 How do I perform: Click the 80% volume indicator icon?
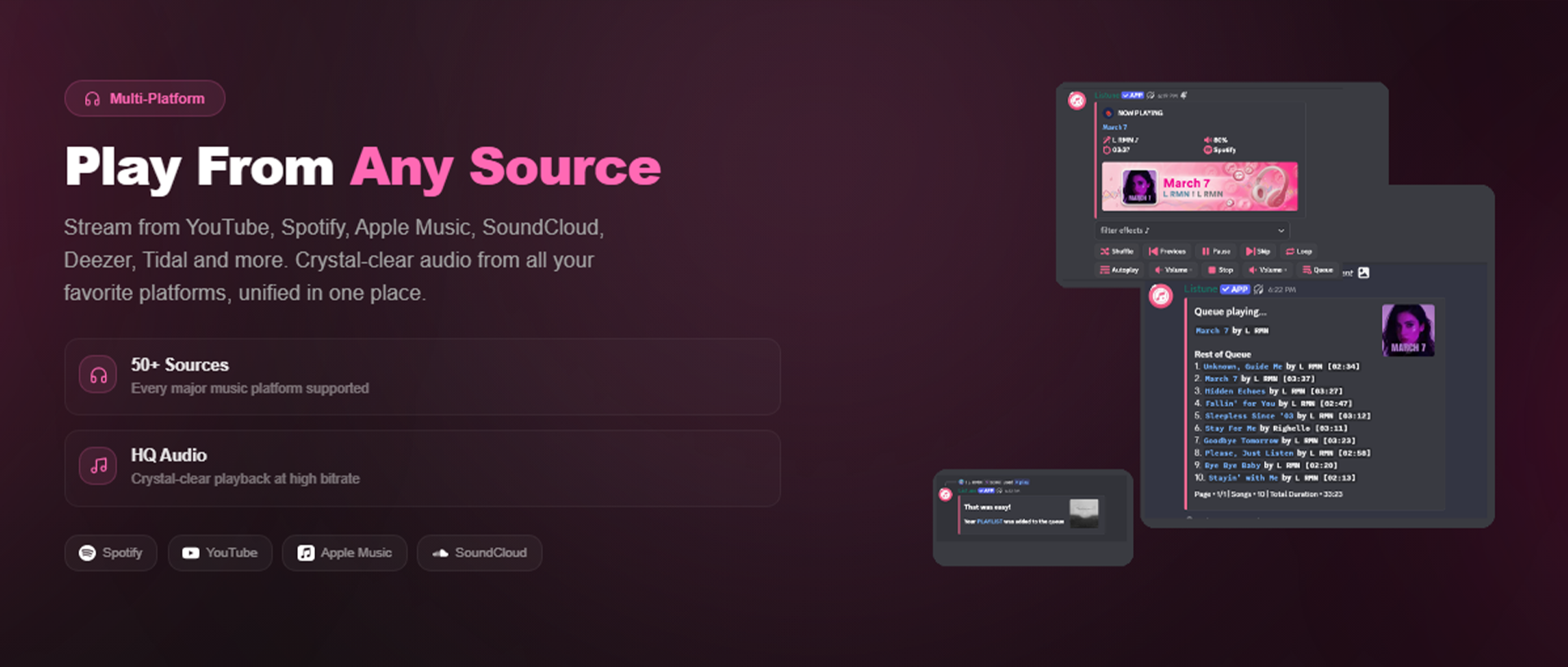pyautogui.click(x=1208, y=140)
